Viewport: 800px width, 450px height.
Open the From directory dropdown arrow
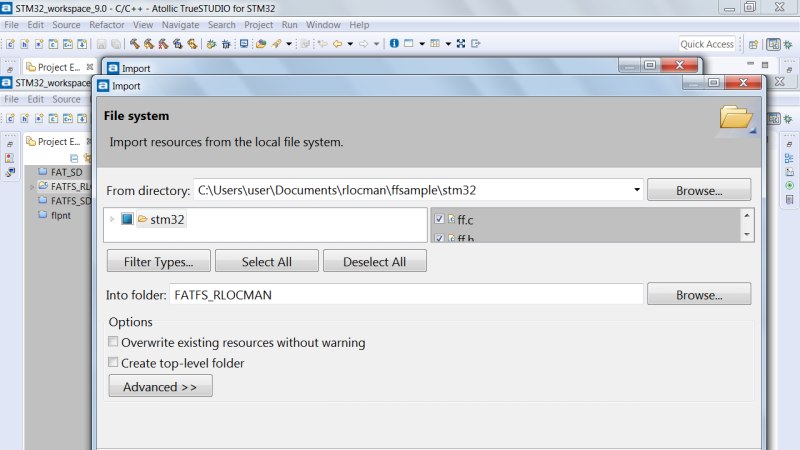637,190
